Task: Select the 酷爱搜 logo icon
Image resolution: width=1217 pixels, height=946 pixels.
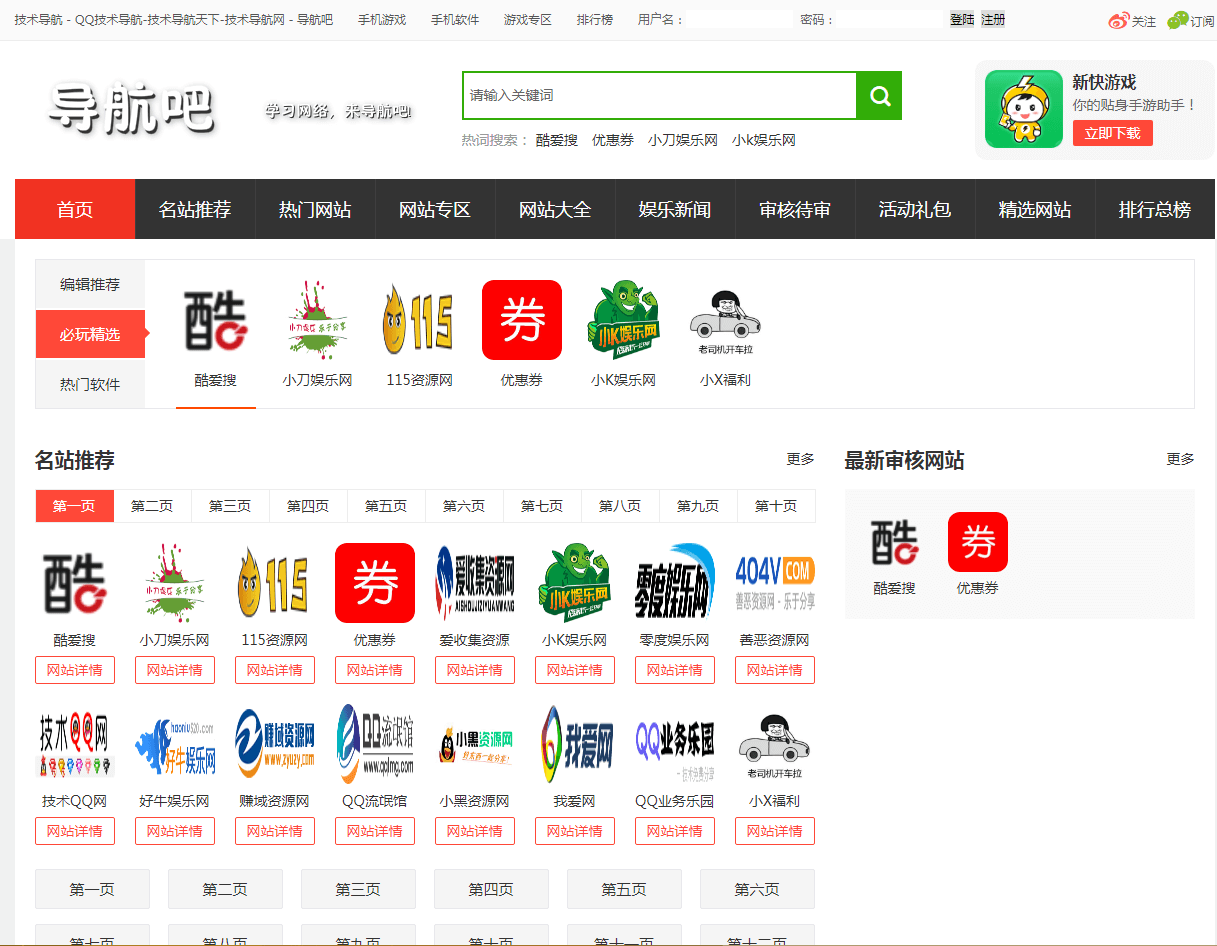Action: coord(215,320)
